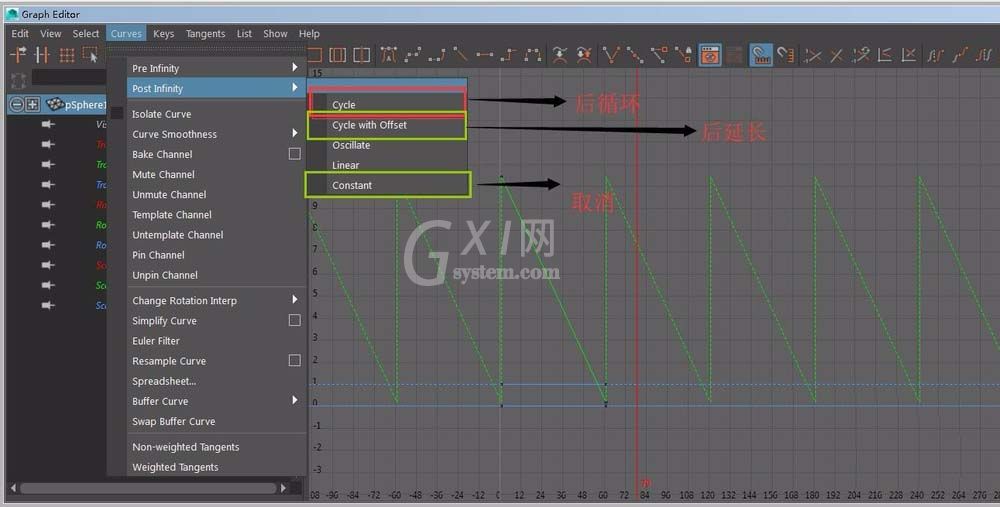This screenshot has width=1000, height=507.
Task: Apply Clamped tangents from toolbar
Action: point(437,55)
